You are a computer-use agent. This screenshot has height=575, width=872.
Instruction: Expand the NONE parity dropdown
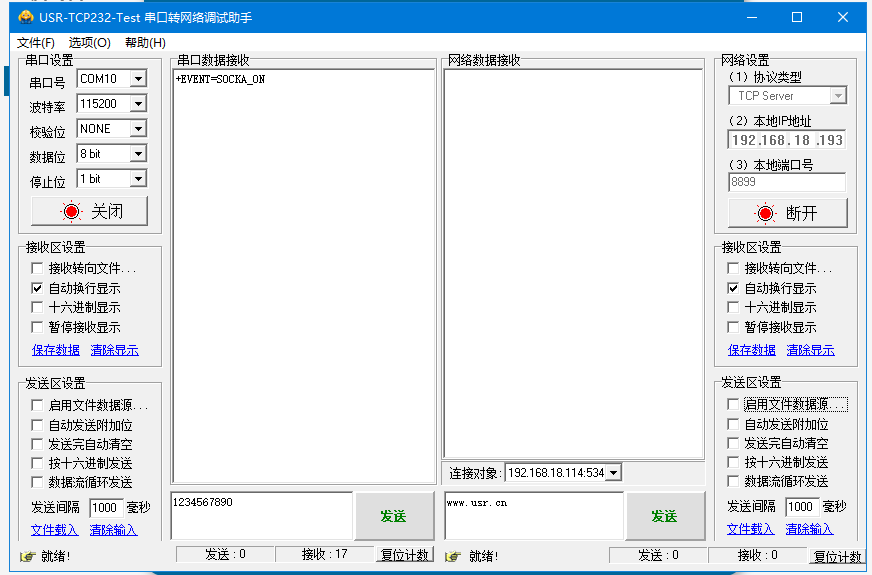point(138,129)
